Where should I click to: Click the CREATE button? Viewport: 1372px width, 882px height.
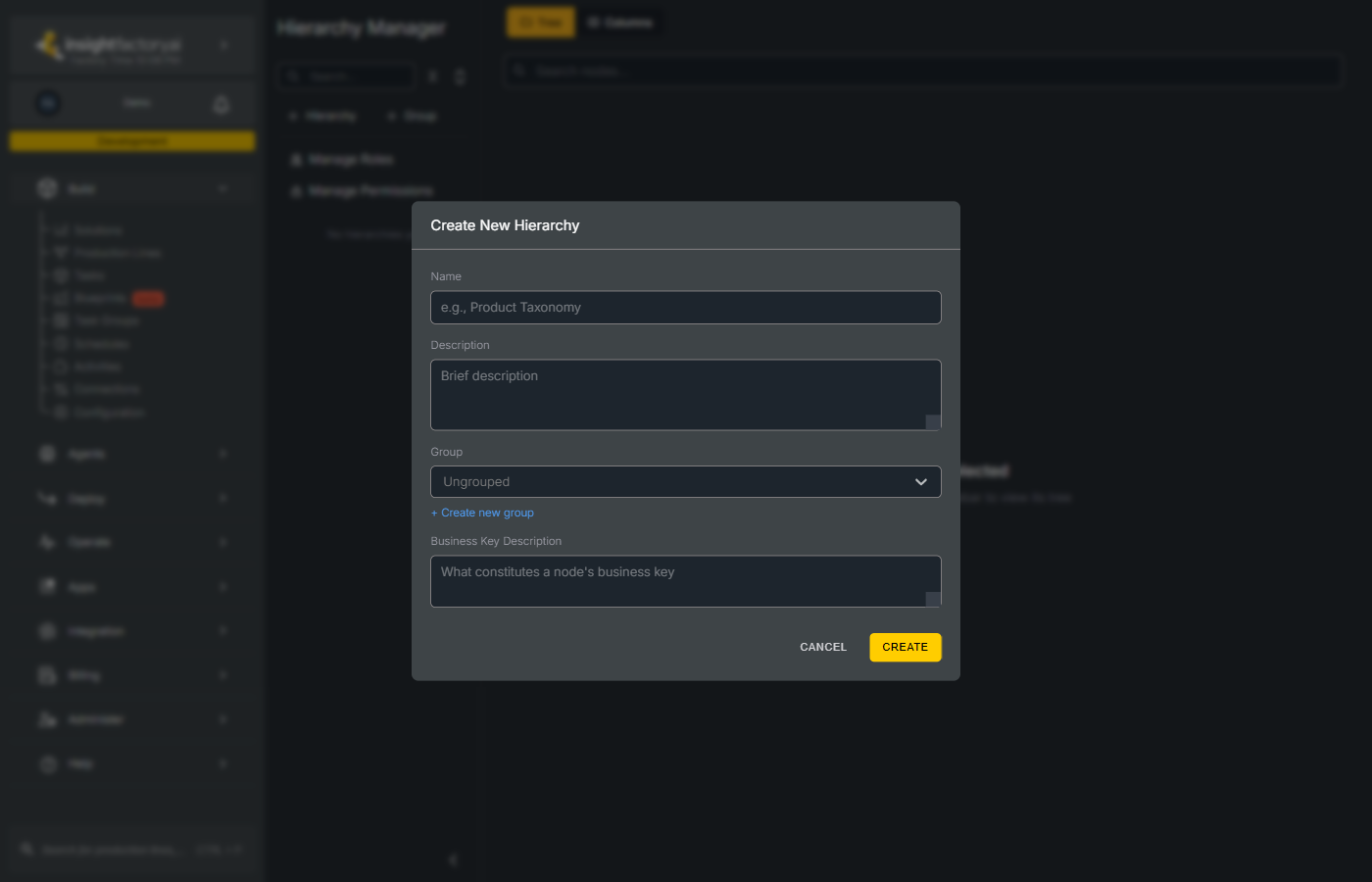[905, 647]
